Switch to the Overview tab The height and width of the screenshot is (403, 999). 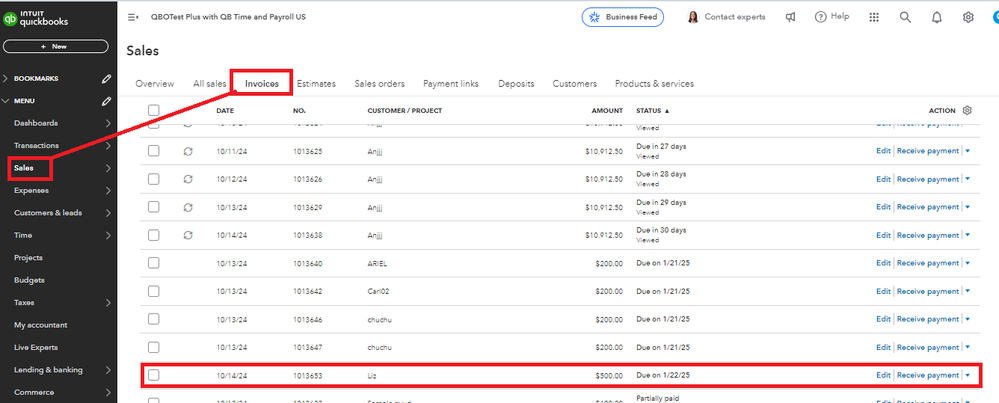coord(155,83)
